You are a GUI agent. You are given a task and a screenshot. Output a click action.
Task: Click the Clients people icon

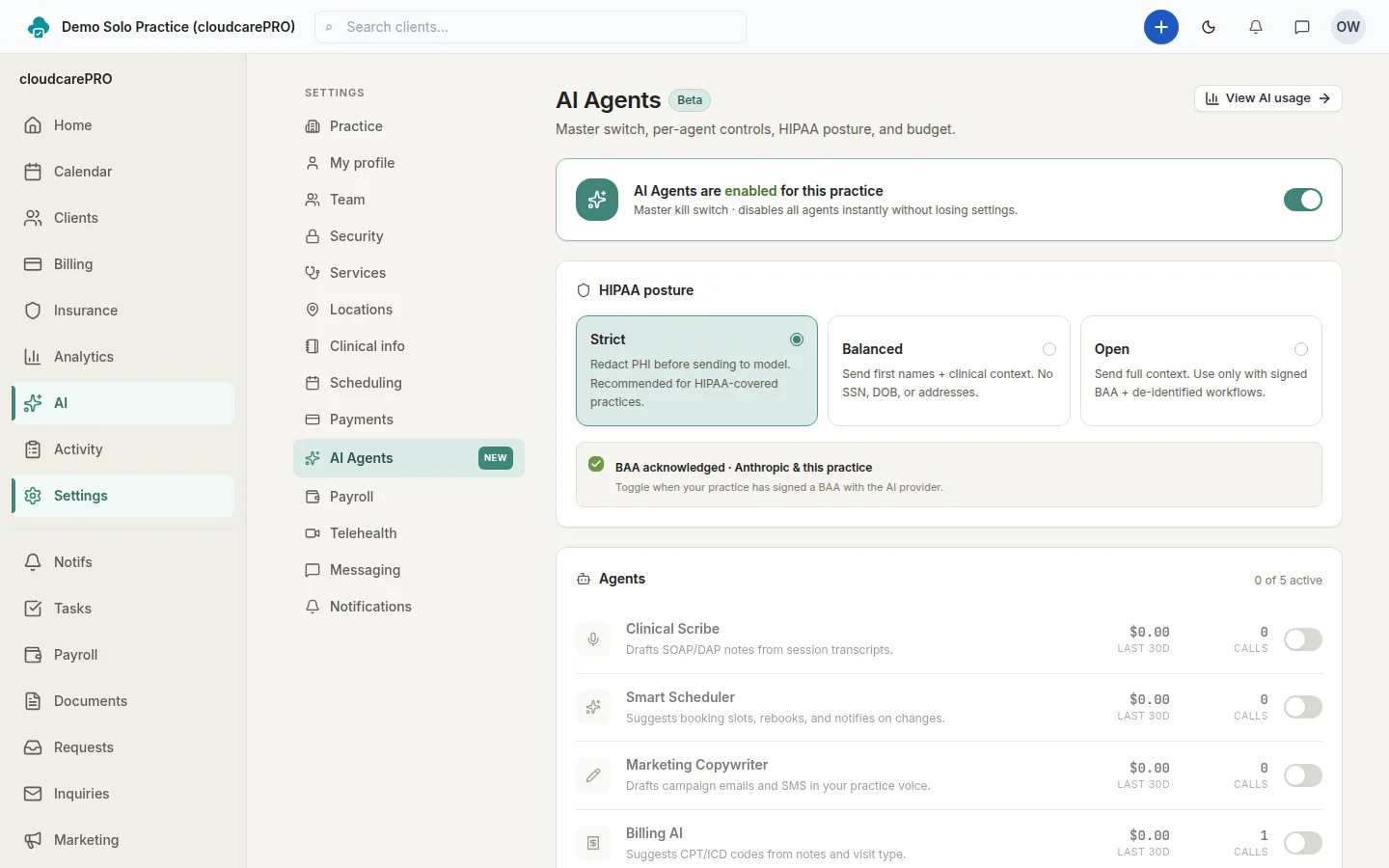click(33, 218)
